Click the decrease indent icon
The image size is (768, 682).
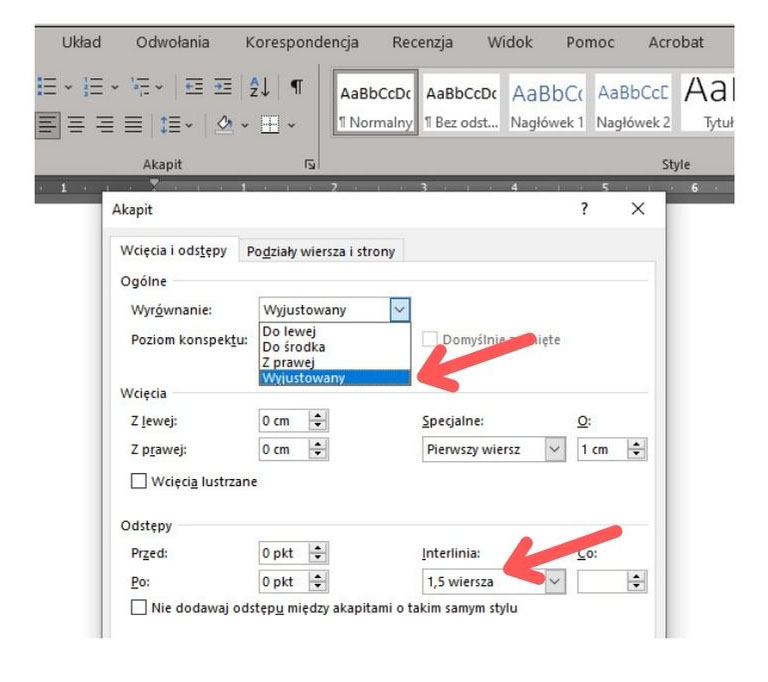point(195,88)
